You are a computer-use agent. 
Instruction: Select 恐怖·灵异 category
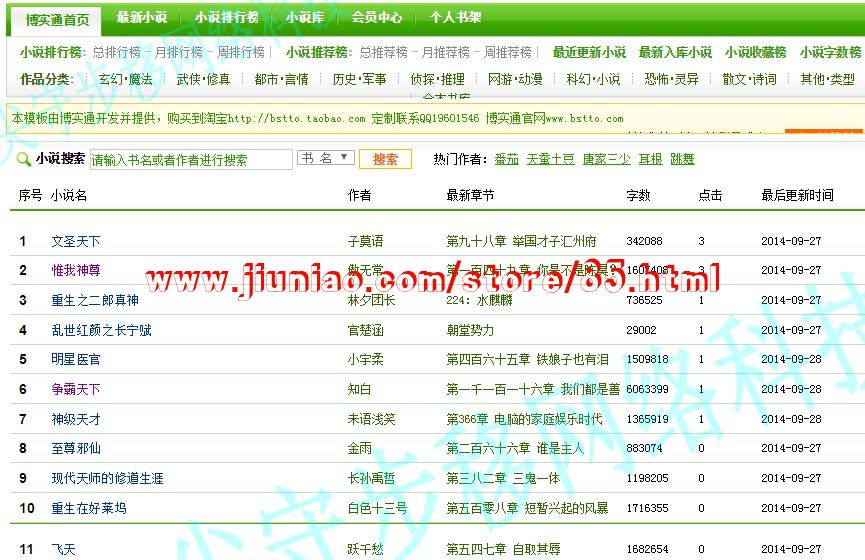tap(671, 79)
